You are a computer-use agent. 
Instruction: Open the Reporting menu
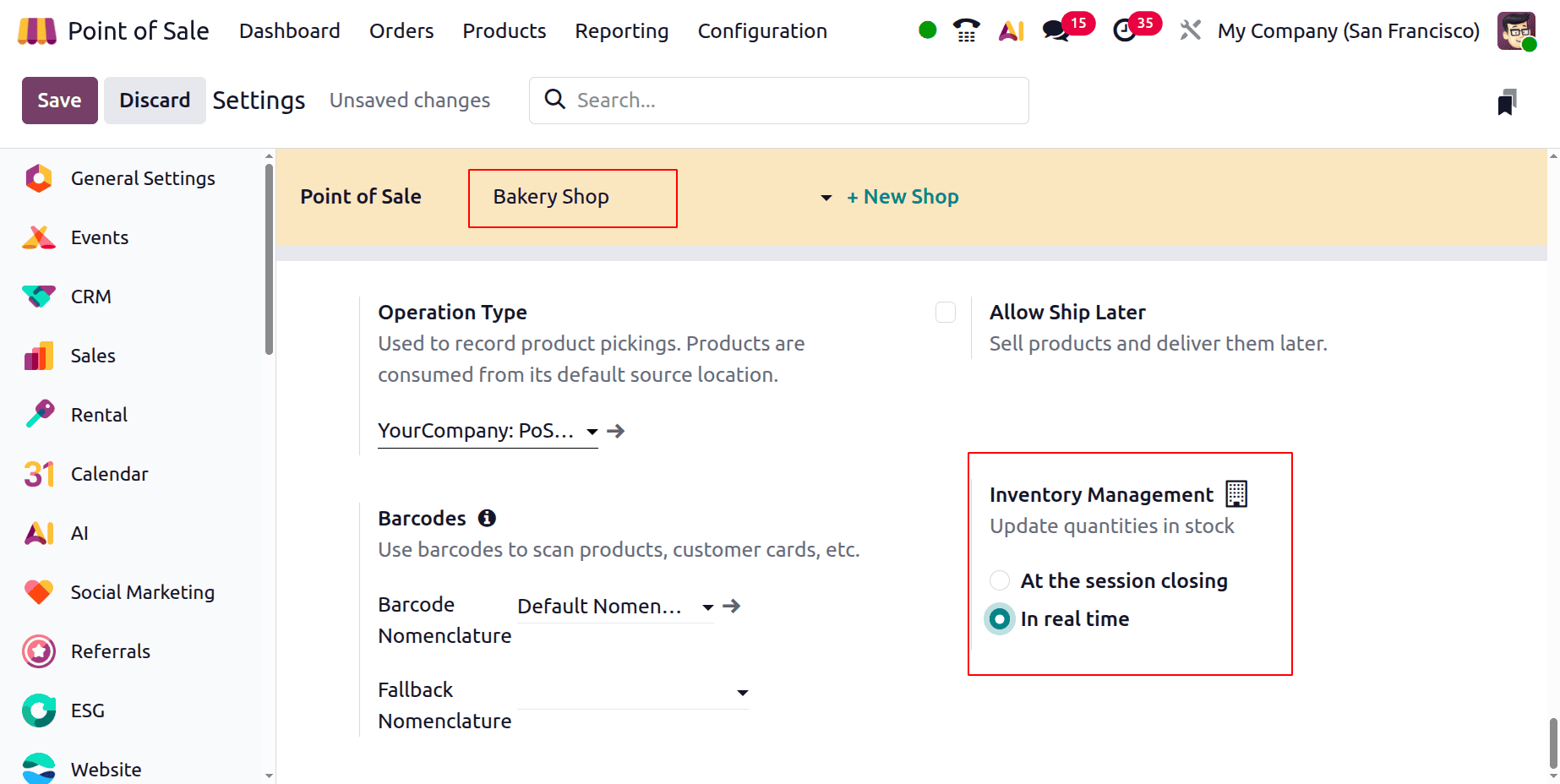622,31
